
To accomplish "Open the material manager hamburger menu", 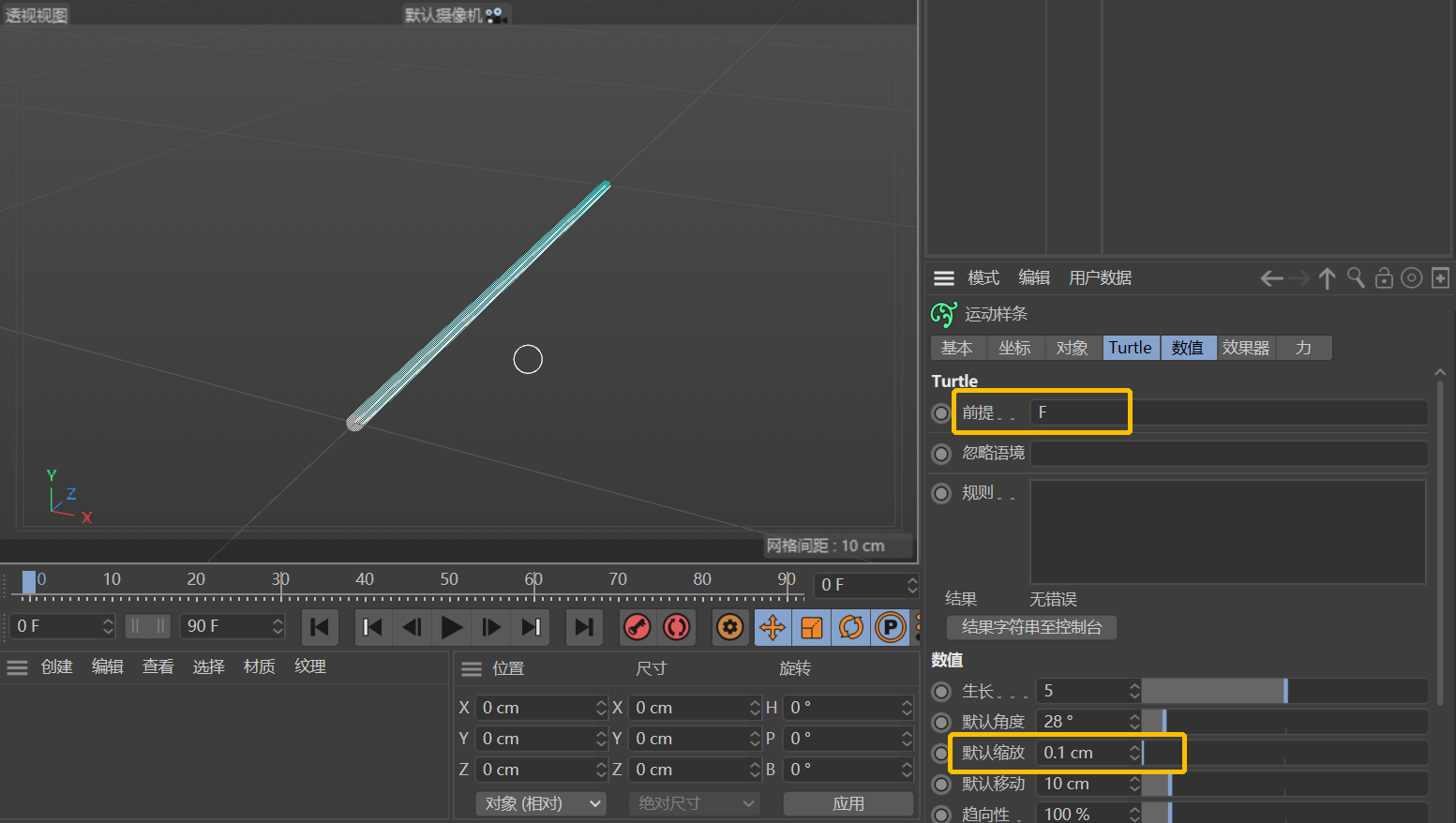I will pyautogui.click(x=18, y=667).
